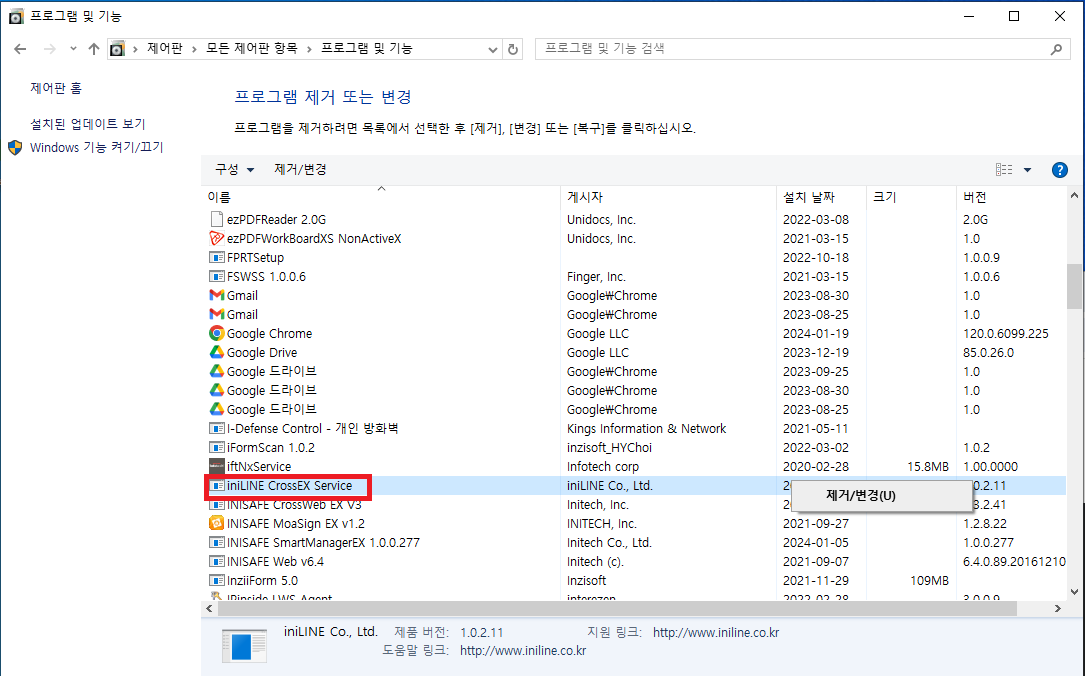The image size is (1085, 676).
Task: Navigate to 모든 제어판 항목 breadcrumb
Action: tap(252, 48)
